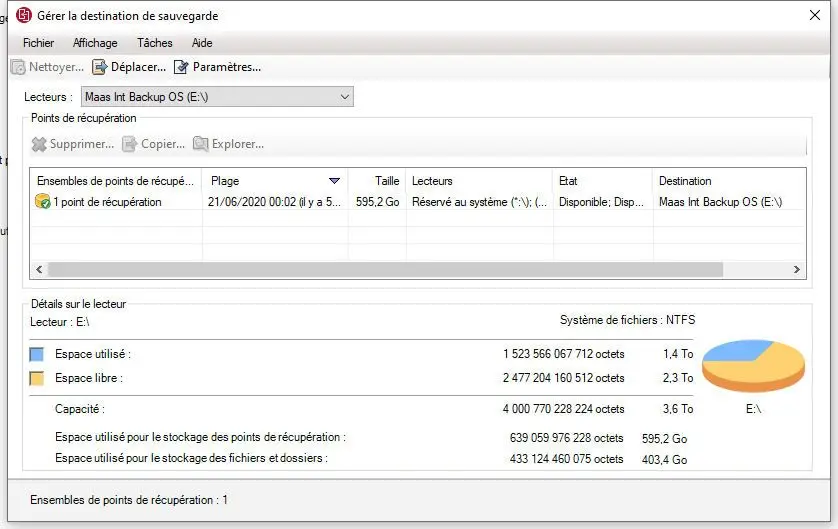Click the '433 124 460 075 octets' value
The height and width of the screenshot is (529, 838).
[x=567, y=459]
